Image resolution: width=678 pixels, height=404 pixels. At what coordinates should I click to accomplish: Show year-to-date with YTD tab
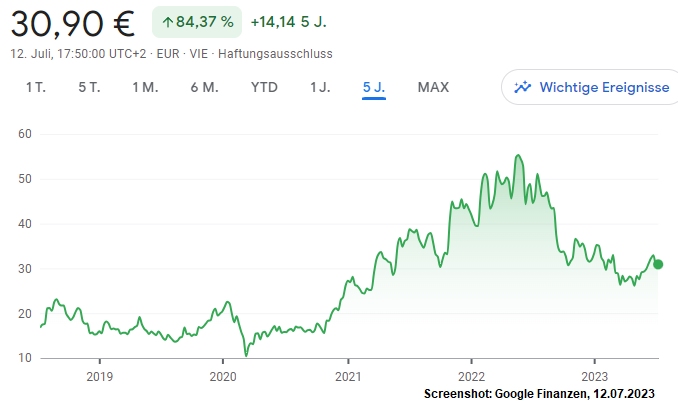(x=264, y=87)
